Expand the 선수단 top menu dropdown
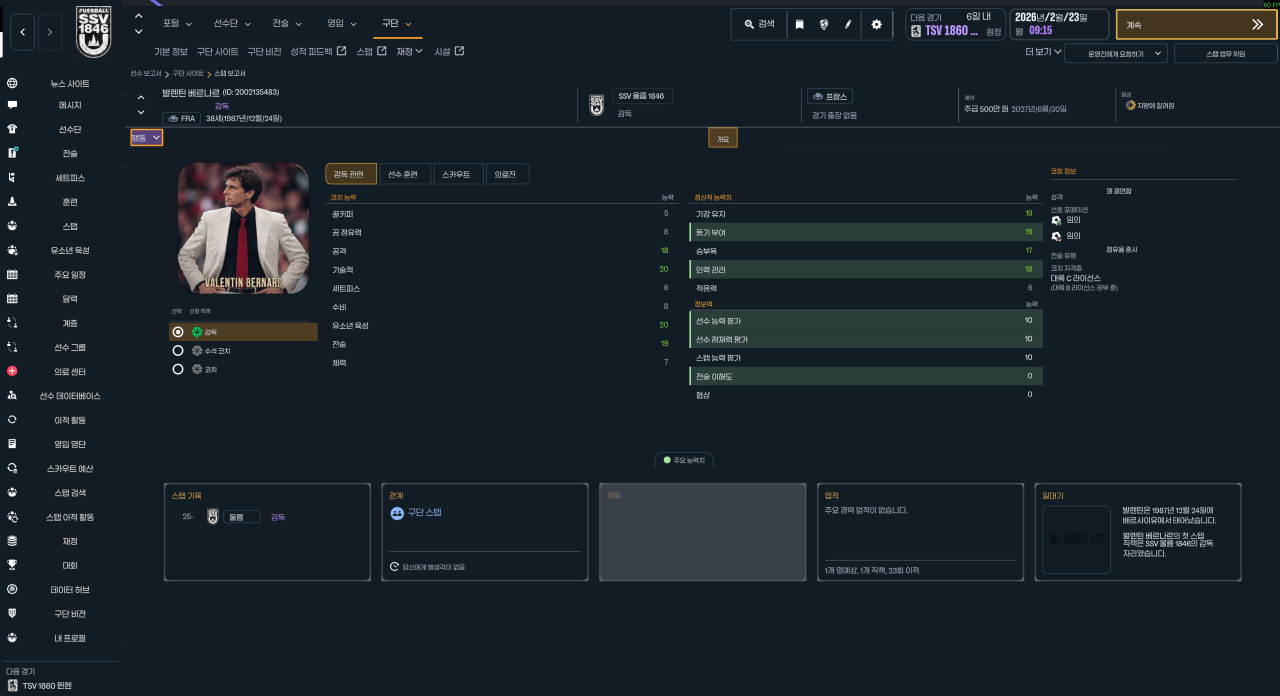 231,23
